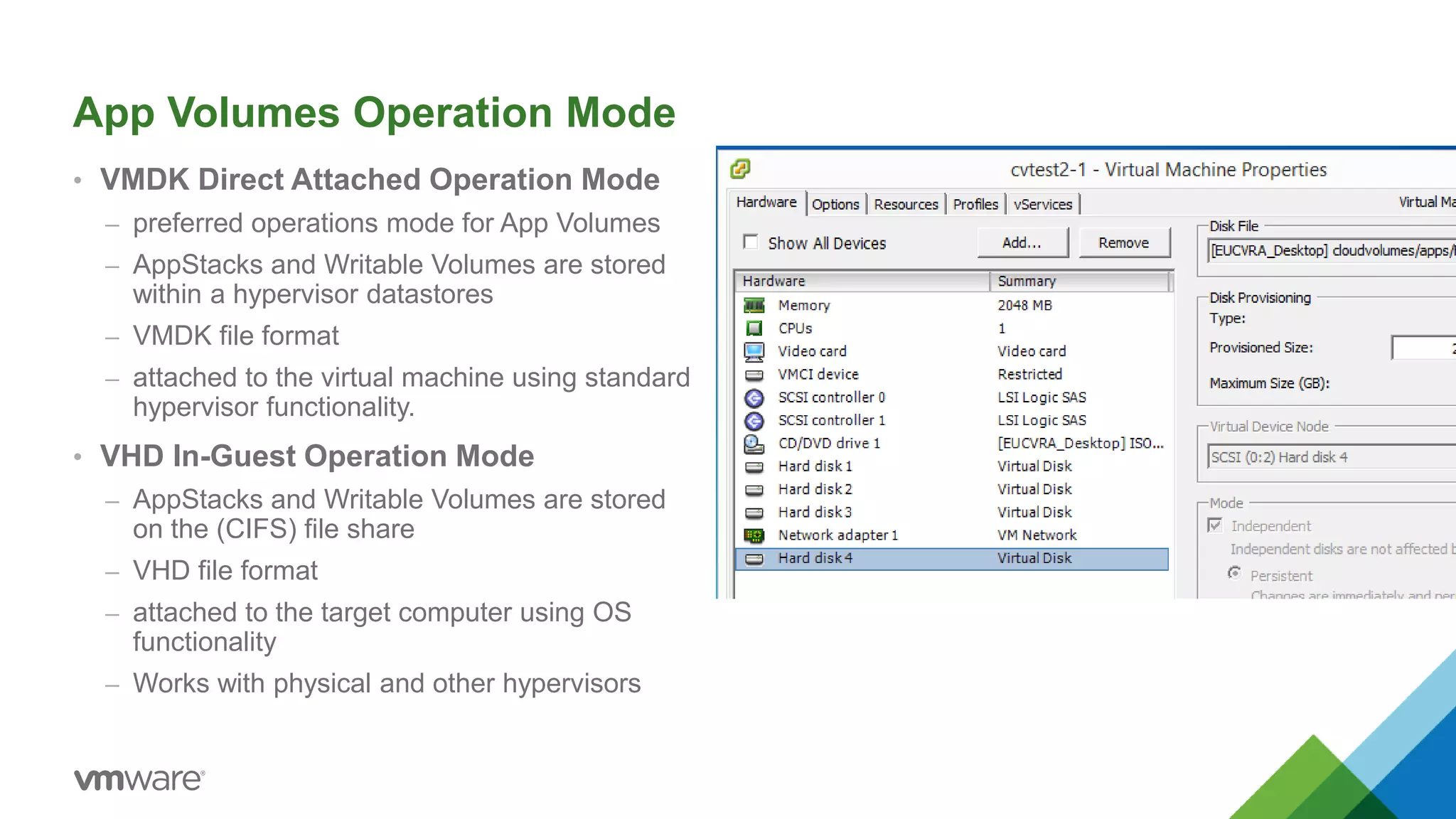Select the CPUs row label

pos(795,328)
